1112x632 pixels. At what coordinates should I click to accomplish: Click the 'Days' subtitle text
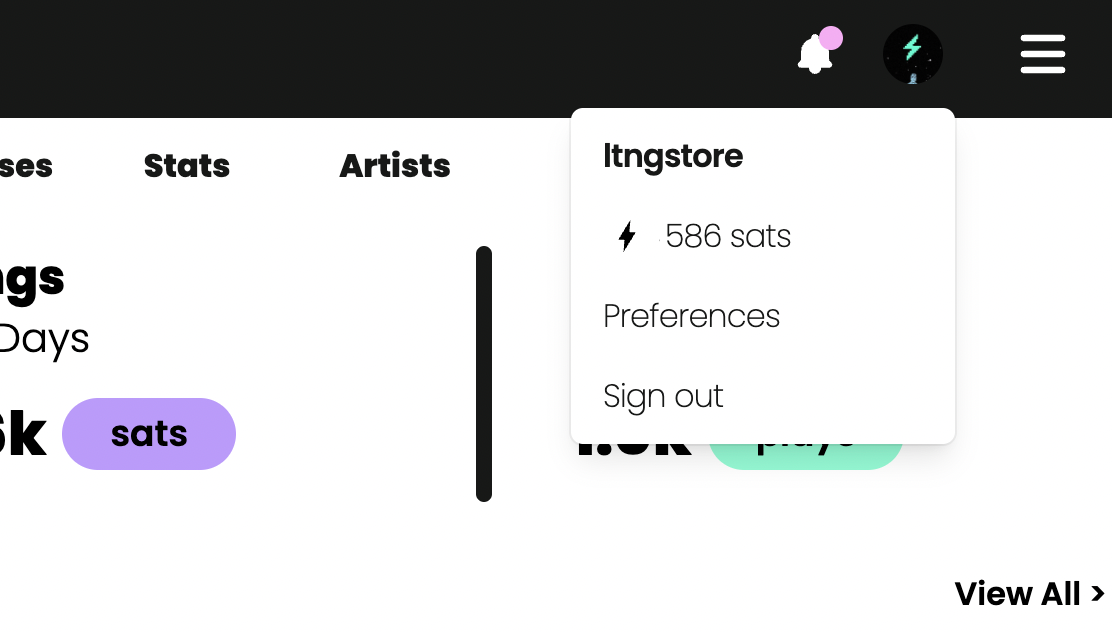44,340
